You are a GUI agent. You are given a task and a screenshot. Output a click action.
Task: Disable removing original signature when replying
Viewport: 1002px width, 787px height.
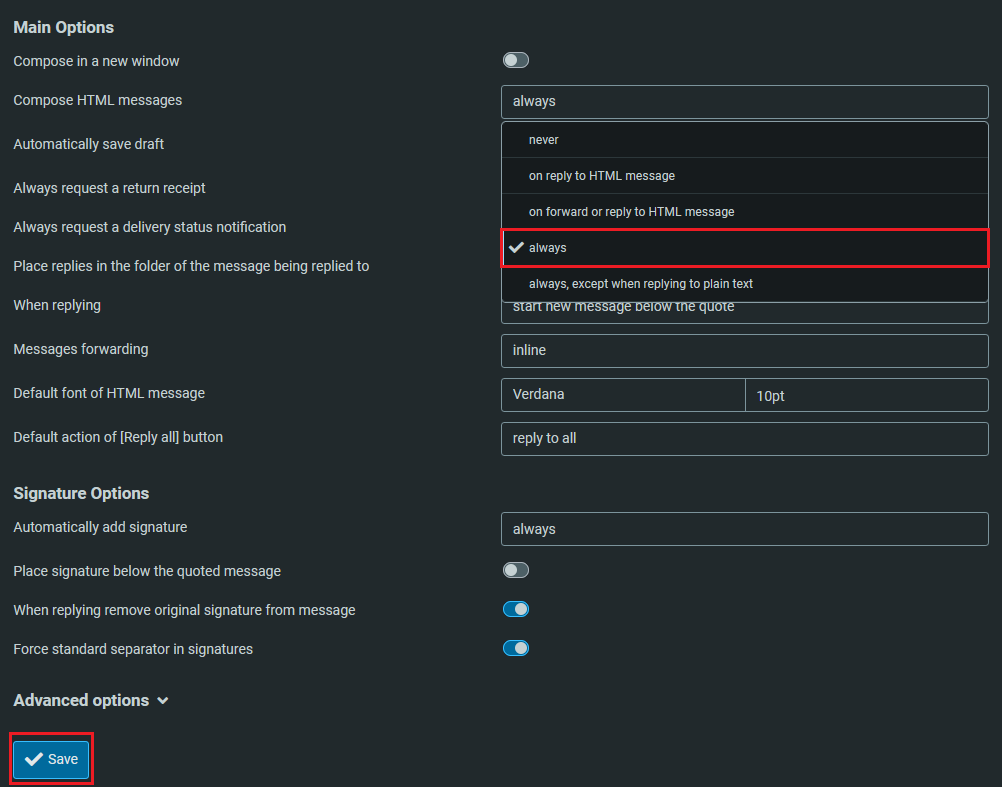[515, 610]
